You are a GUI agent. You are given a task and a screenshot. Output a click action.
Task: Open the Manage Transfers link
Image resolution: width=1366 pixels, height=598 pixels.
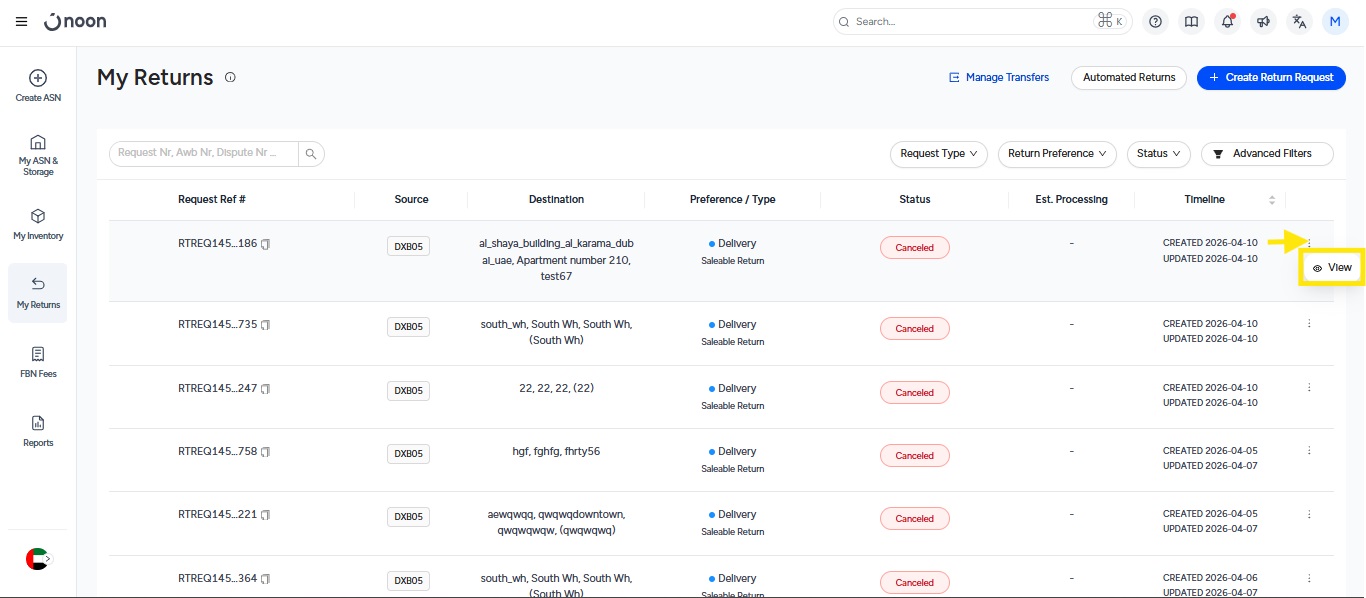point(998,77)
